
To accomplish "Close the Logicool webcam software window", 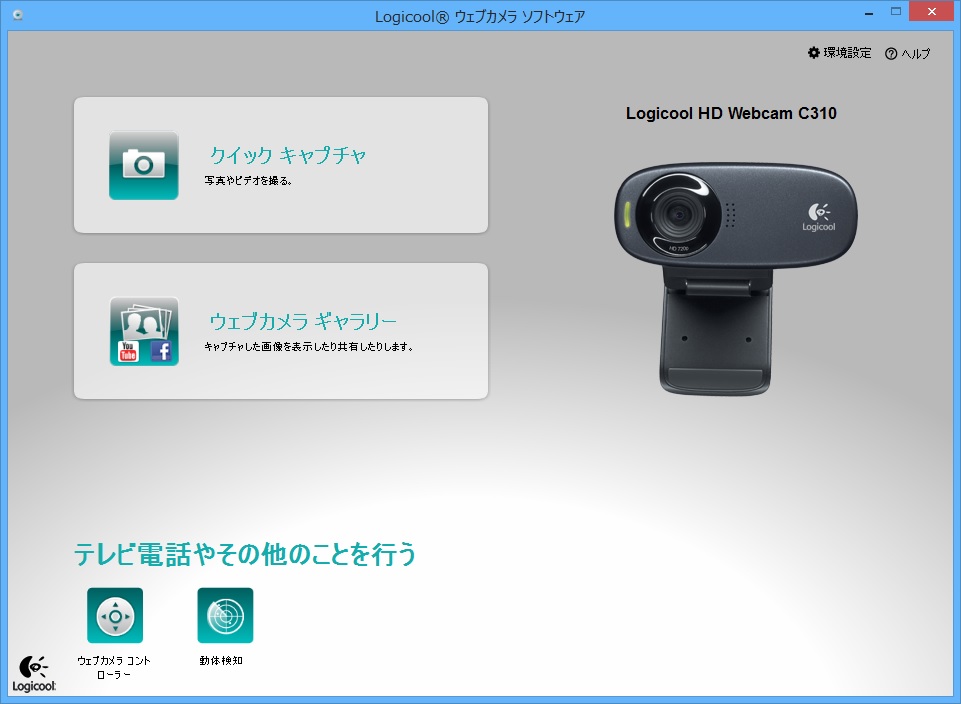I will click(932, 12).
